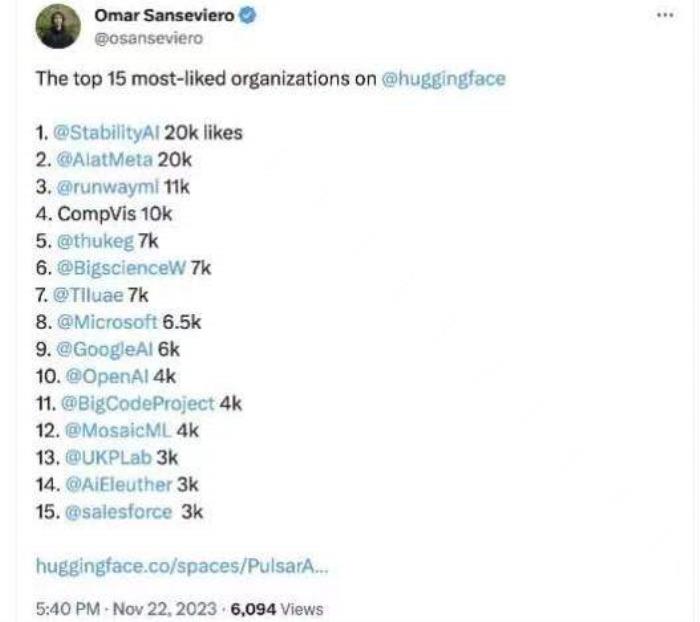Open the @runwayml mention

108,187
